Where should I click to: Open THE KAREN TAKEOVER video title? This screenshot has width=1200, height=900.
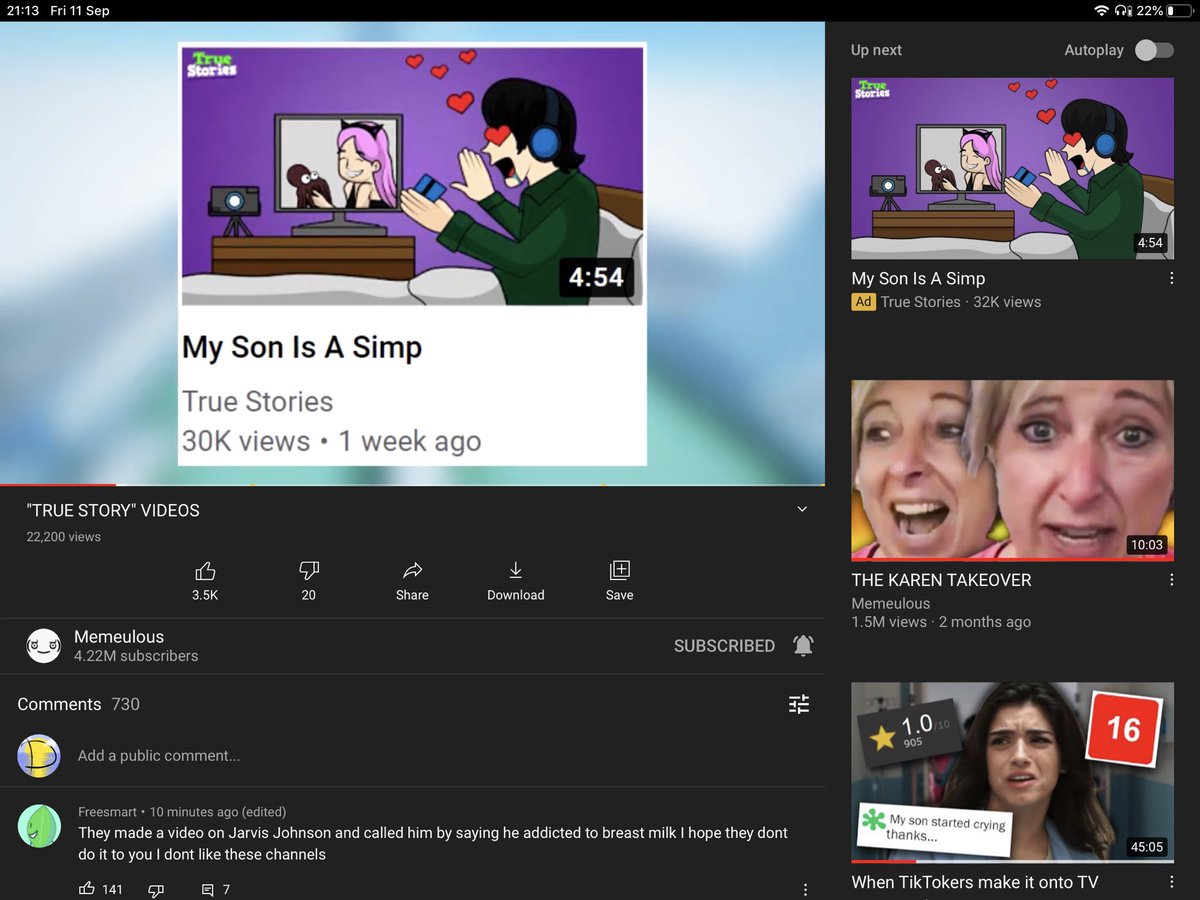[941, 580]
